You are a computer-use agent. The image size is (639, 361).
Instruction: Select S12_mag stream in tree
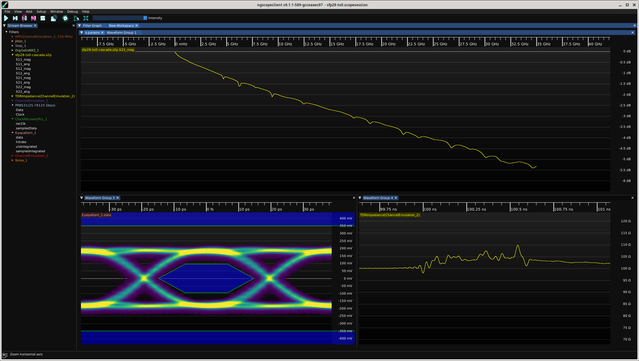[23, 68]
